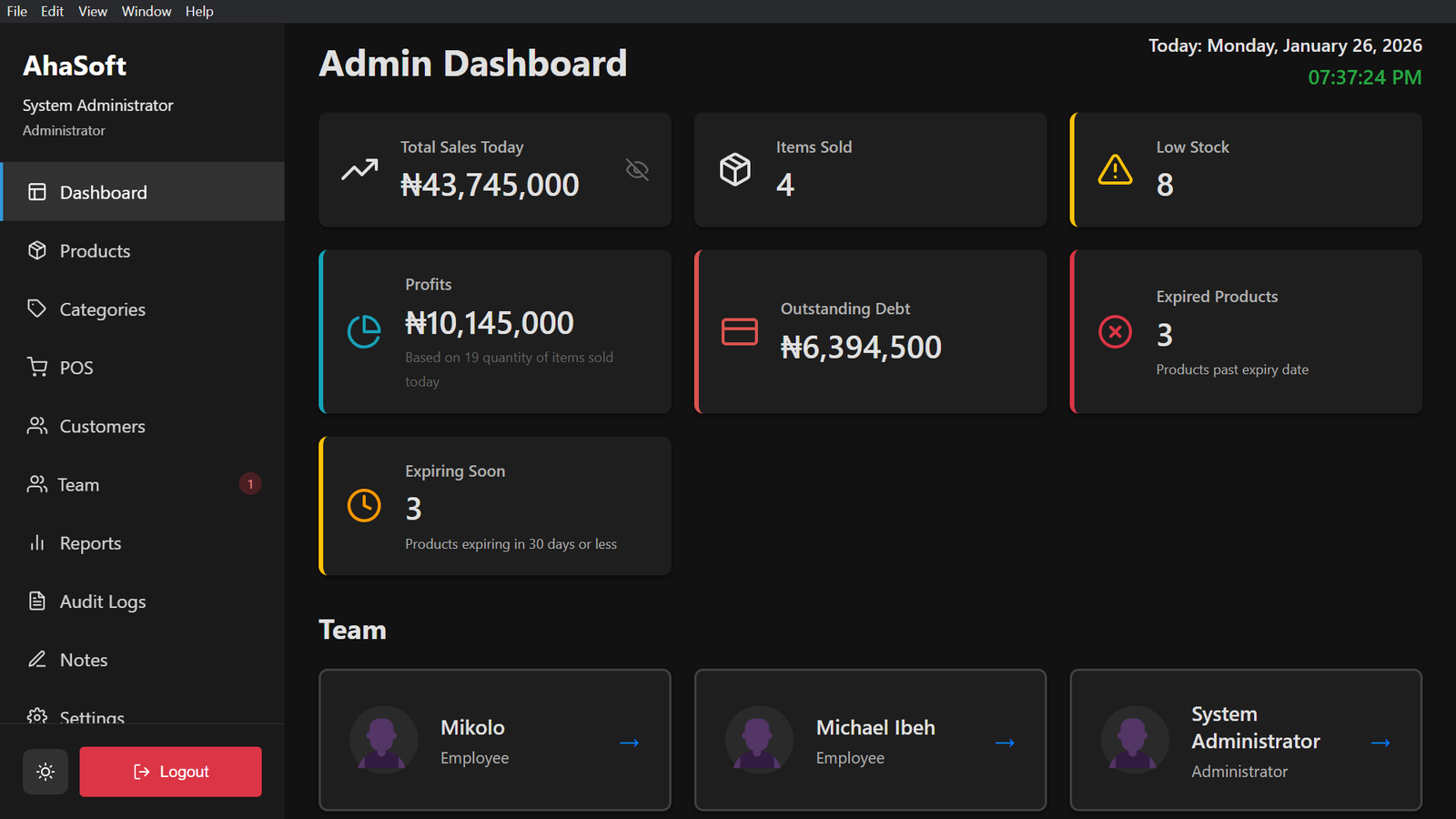Open the Categories section
This screenshot has height=819, width=1456.
tap(102, 309)
